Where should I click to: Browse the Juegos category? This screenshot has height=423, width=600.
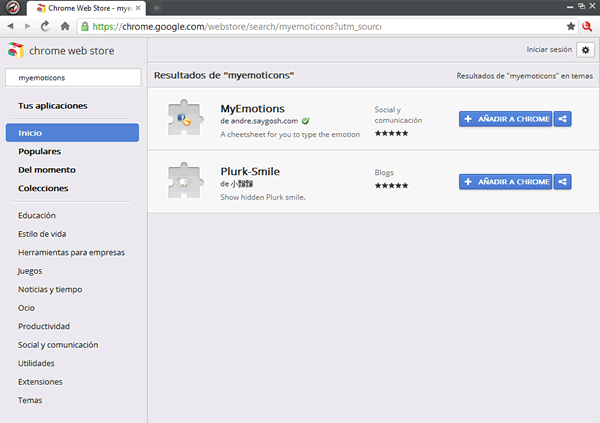point(29,271)
